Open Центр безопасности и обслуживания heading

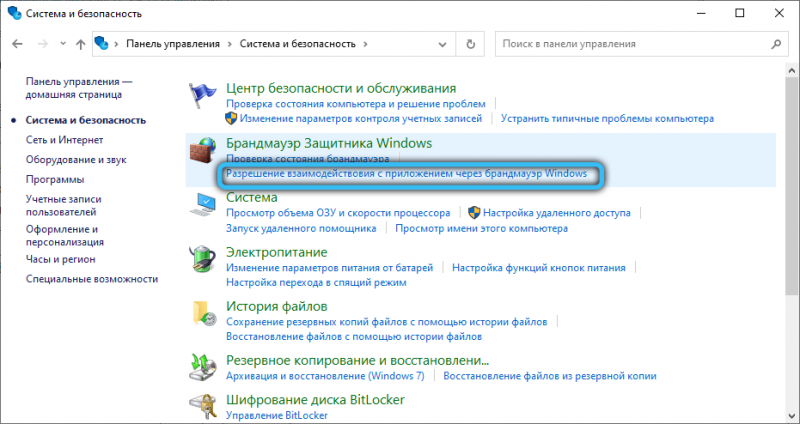341,88
